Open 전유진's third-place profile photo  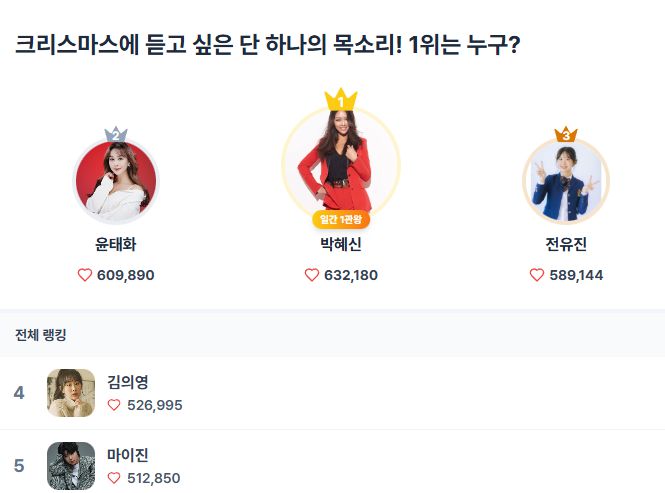(x=566, y=183)
